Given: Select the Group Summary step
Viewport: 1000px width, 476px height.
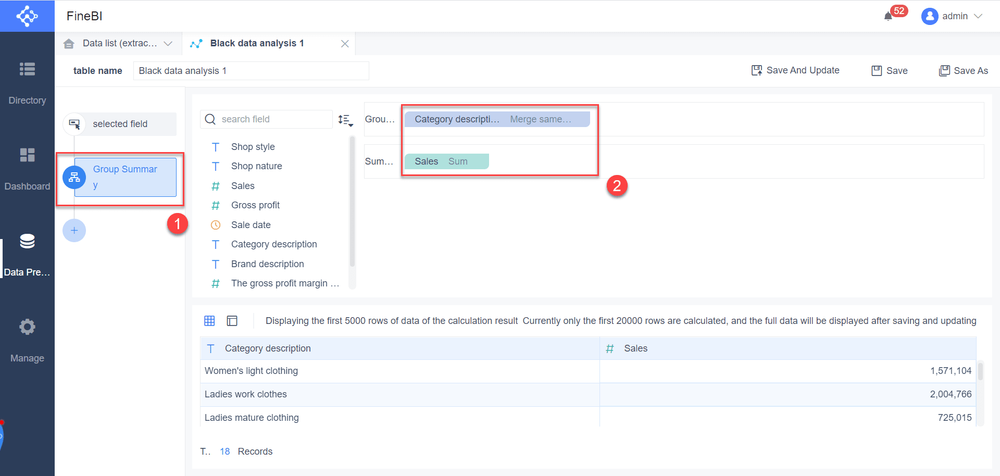Looking at the screenshot, I should [125, 177].
